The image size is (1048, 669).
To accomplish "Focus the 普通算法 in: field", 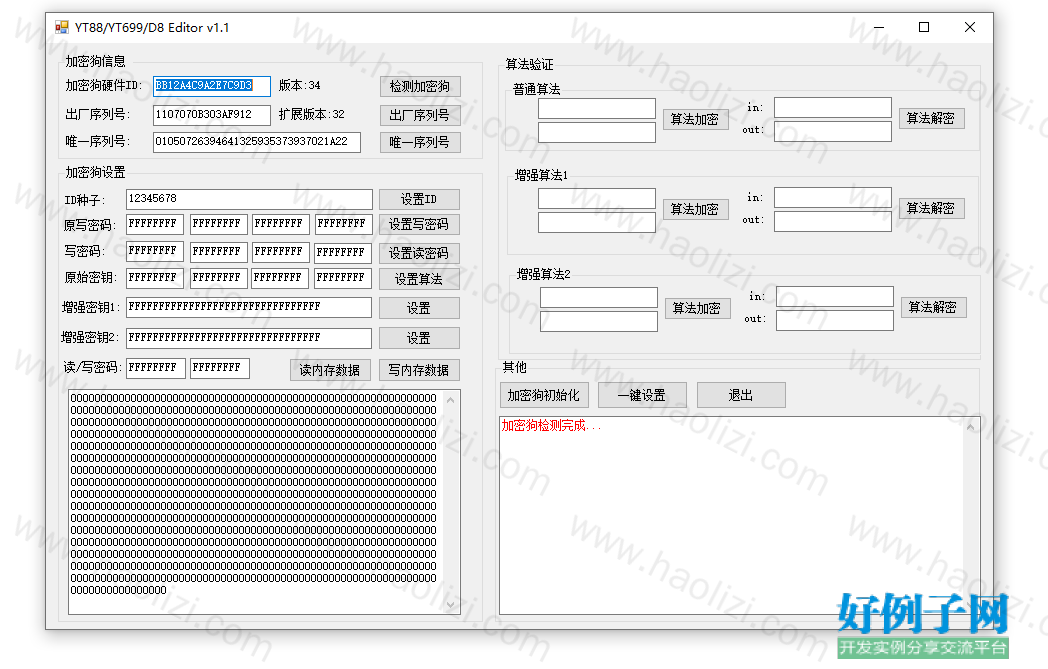I will (x=833, y=107).
